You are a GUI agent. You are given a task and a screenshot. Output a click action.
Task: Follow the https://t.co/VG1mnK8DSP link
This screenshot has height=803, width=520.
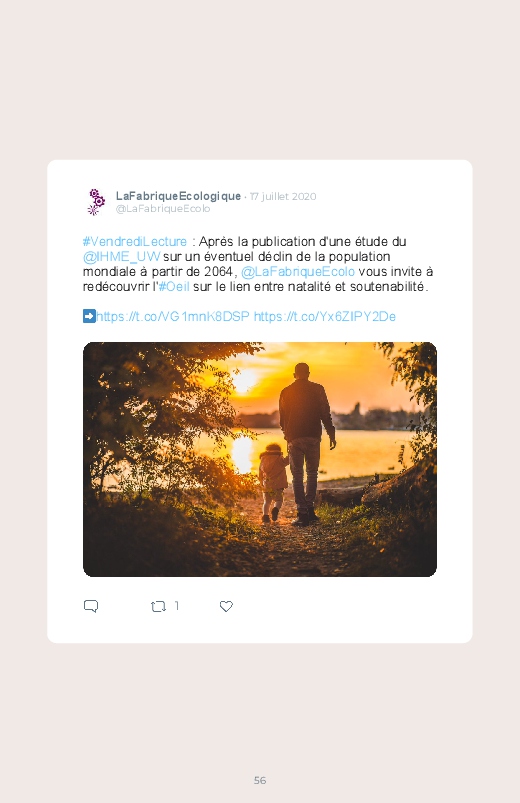(x=173, y=316)
